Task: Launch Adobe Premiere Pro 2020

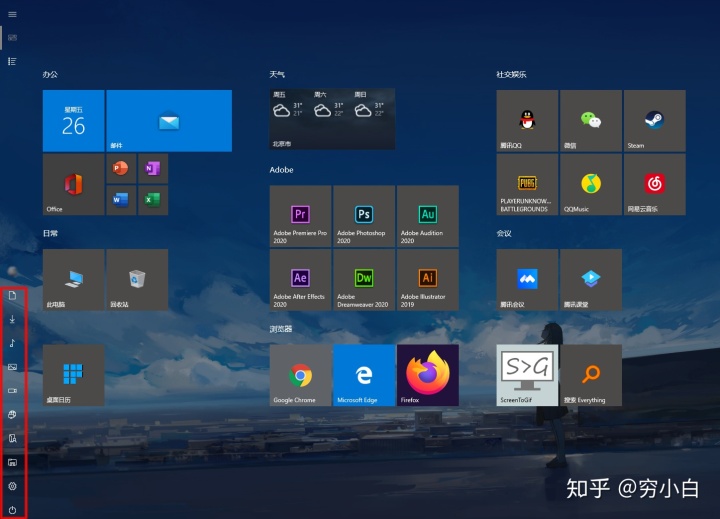Action: 300,216
